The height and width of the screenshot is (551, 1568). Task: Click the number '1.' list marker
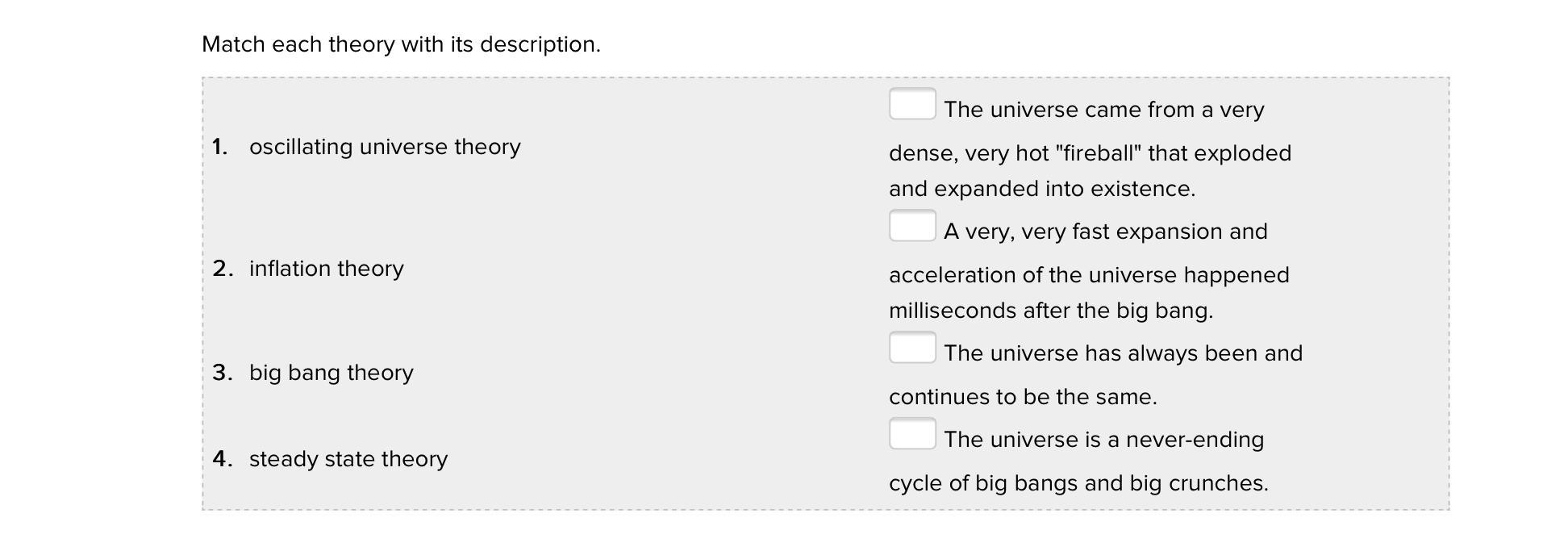pos(220,147)
